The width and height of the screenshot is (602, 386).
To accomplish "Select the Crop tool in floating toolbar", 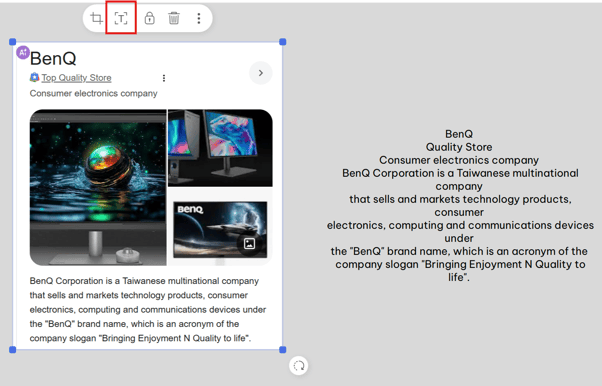I will (96, 18).
